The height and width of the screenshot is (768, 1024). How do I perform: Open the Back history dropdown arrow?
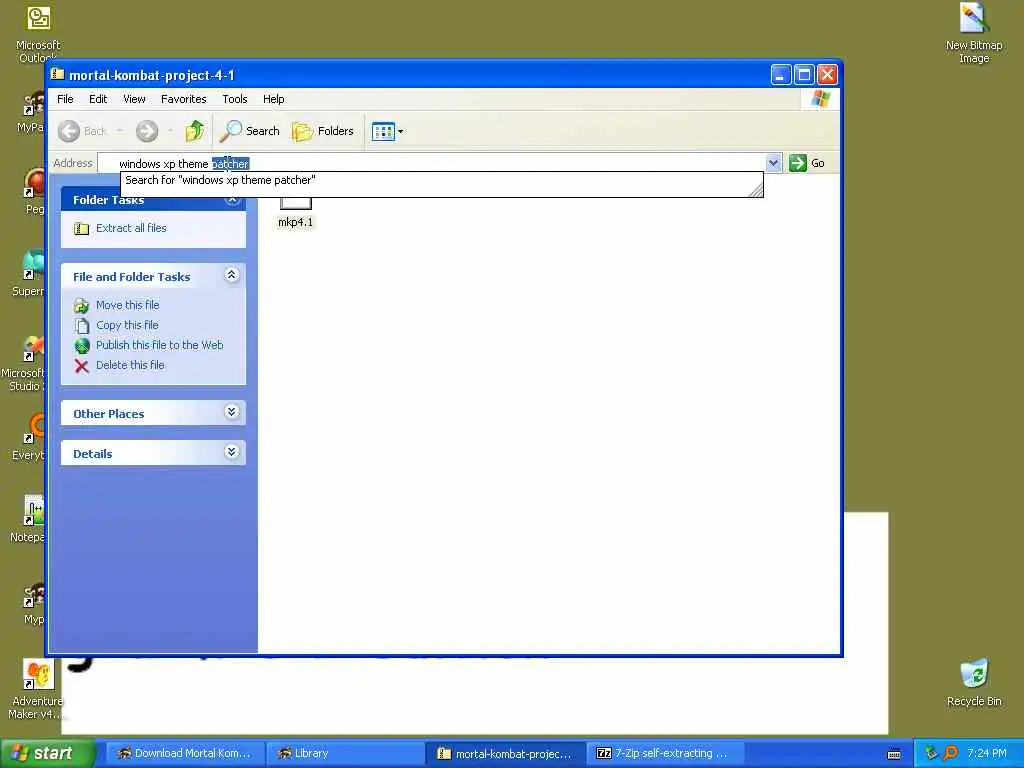coord(120,131)
